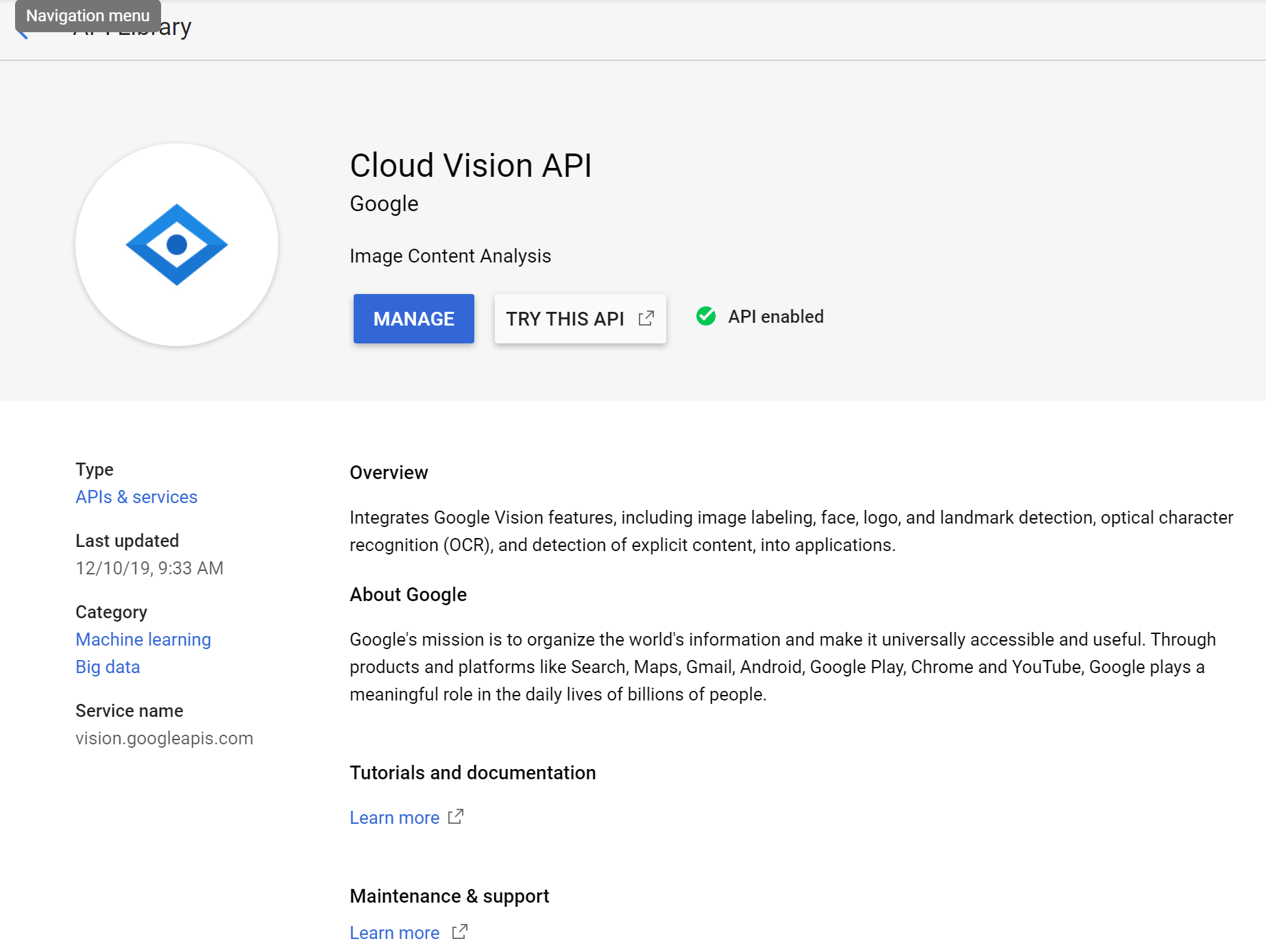
Task: Click the API enabled status text
Action: click(x=776, y=317)
